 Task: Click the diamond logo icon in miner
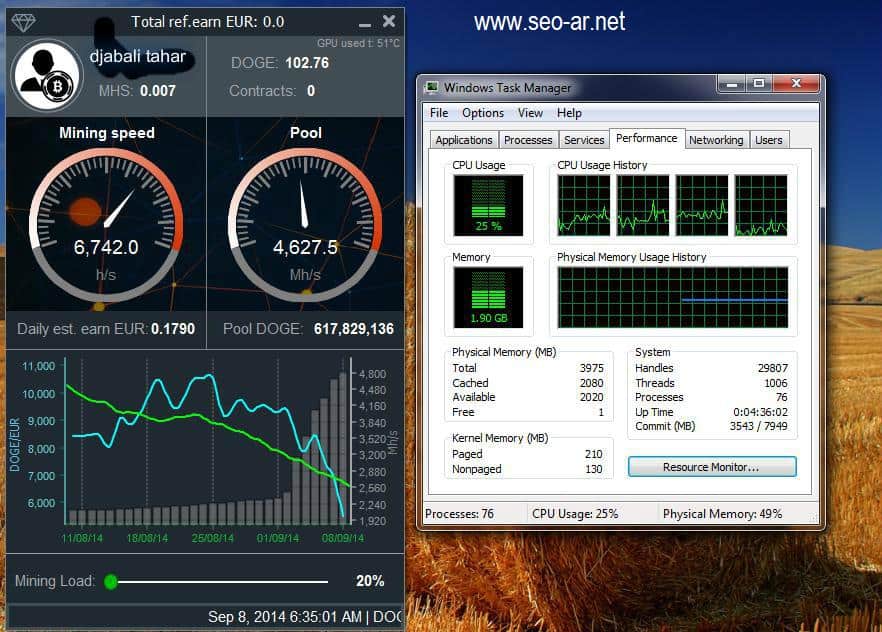click(x=24, y=22)
